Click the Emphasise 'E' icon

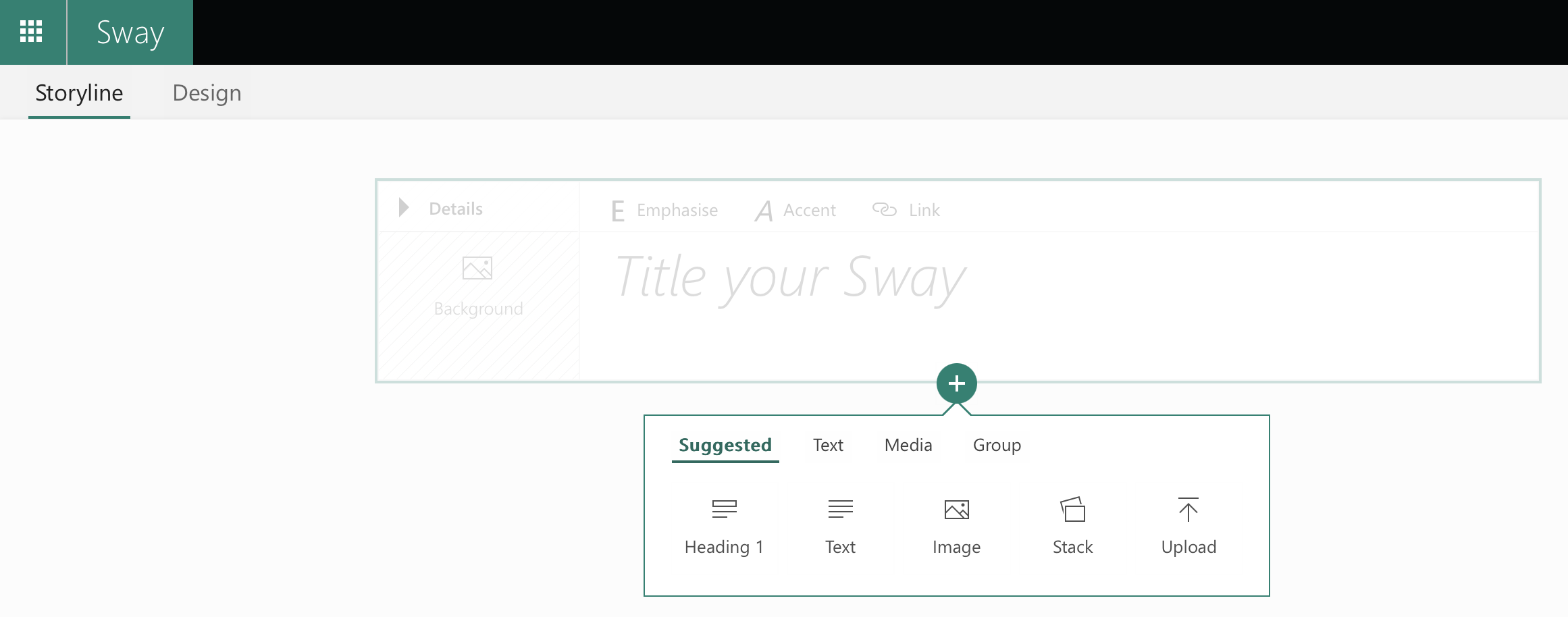coord(618,211)
